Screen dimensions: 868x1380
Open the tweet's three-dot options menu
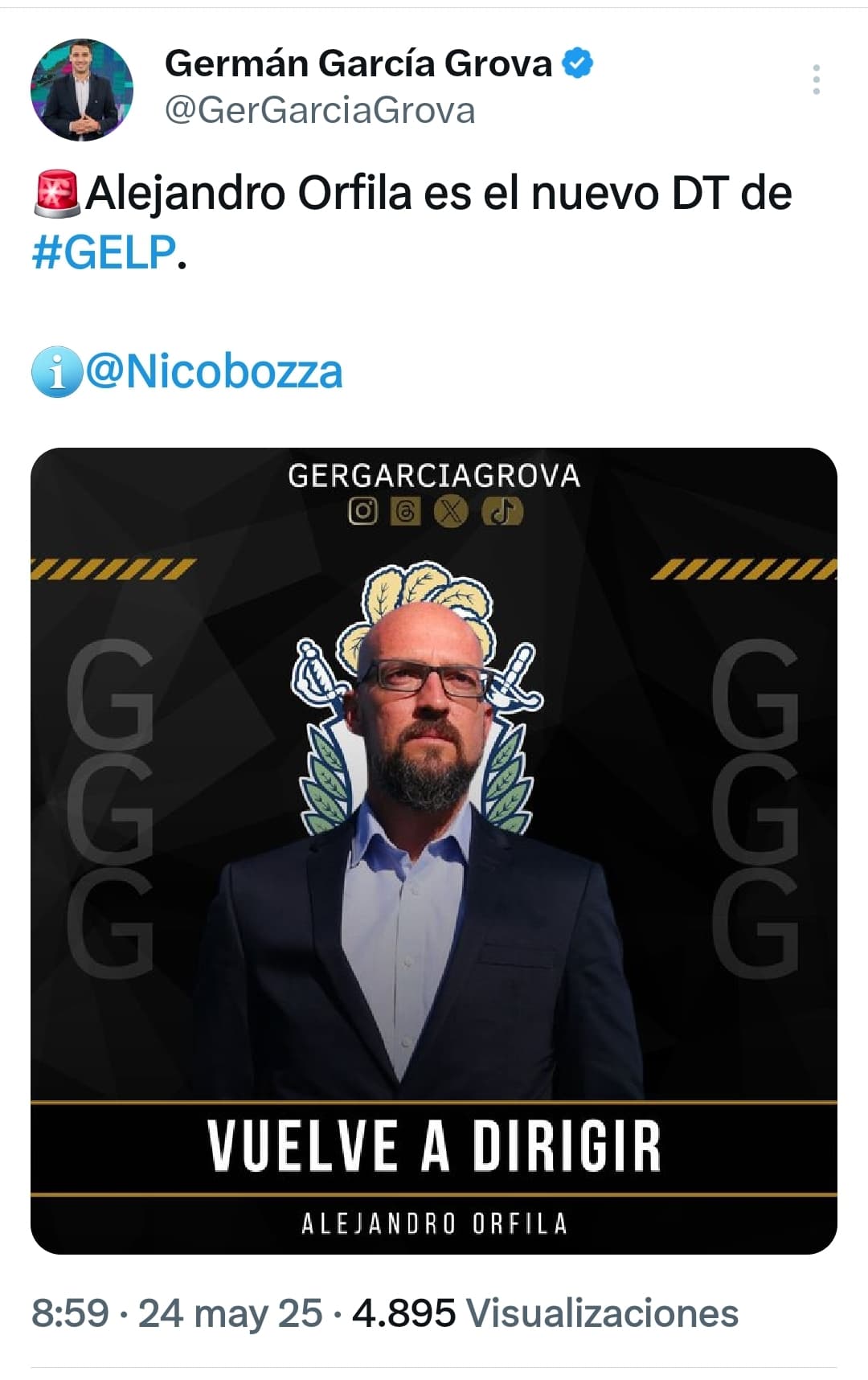(x=816, y=80)
